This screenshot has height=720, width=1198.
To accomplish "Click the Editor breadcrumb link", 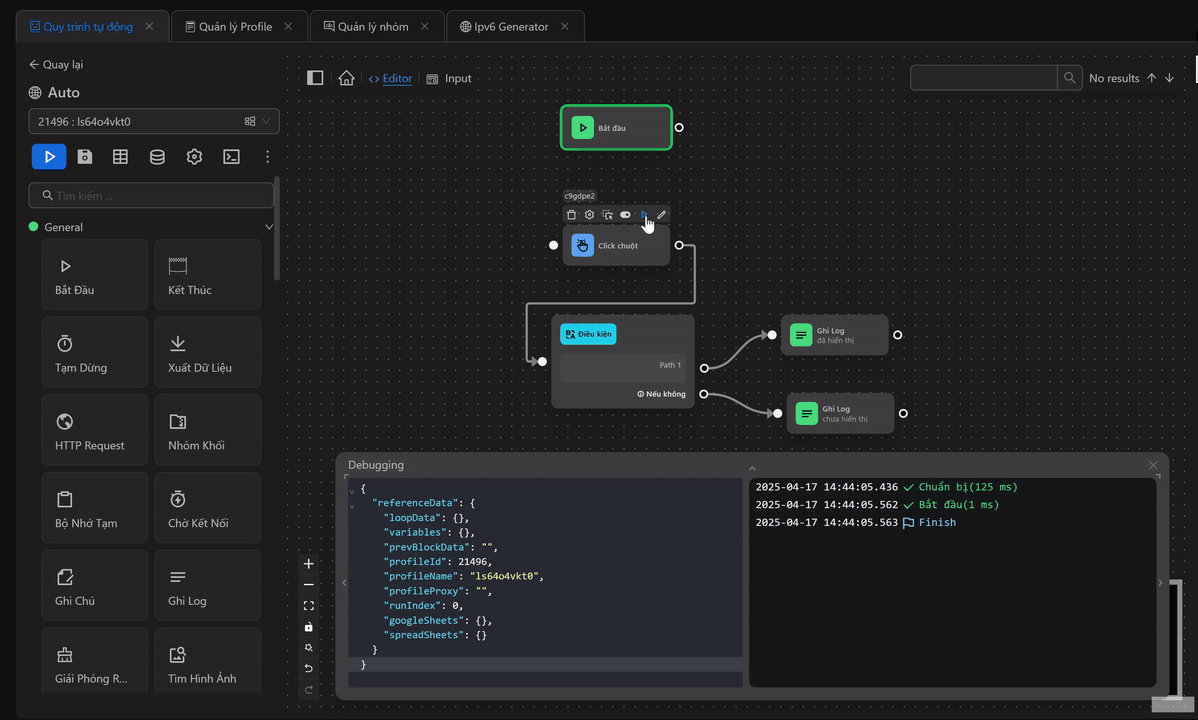I will coord(396,78).
